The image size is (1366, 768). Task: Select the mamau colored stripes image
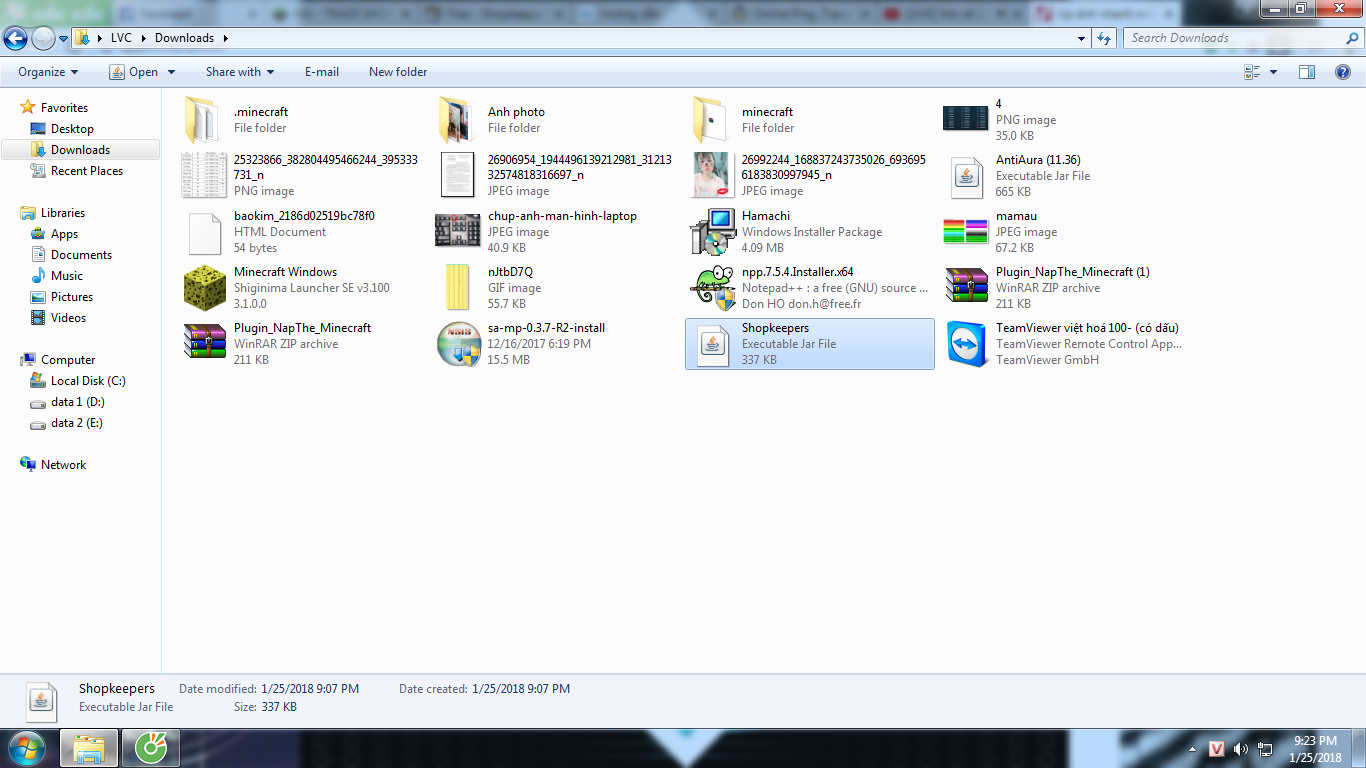click(966, 231)
